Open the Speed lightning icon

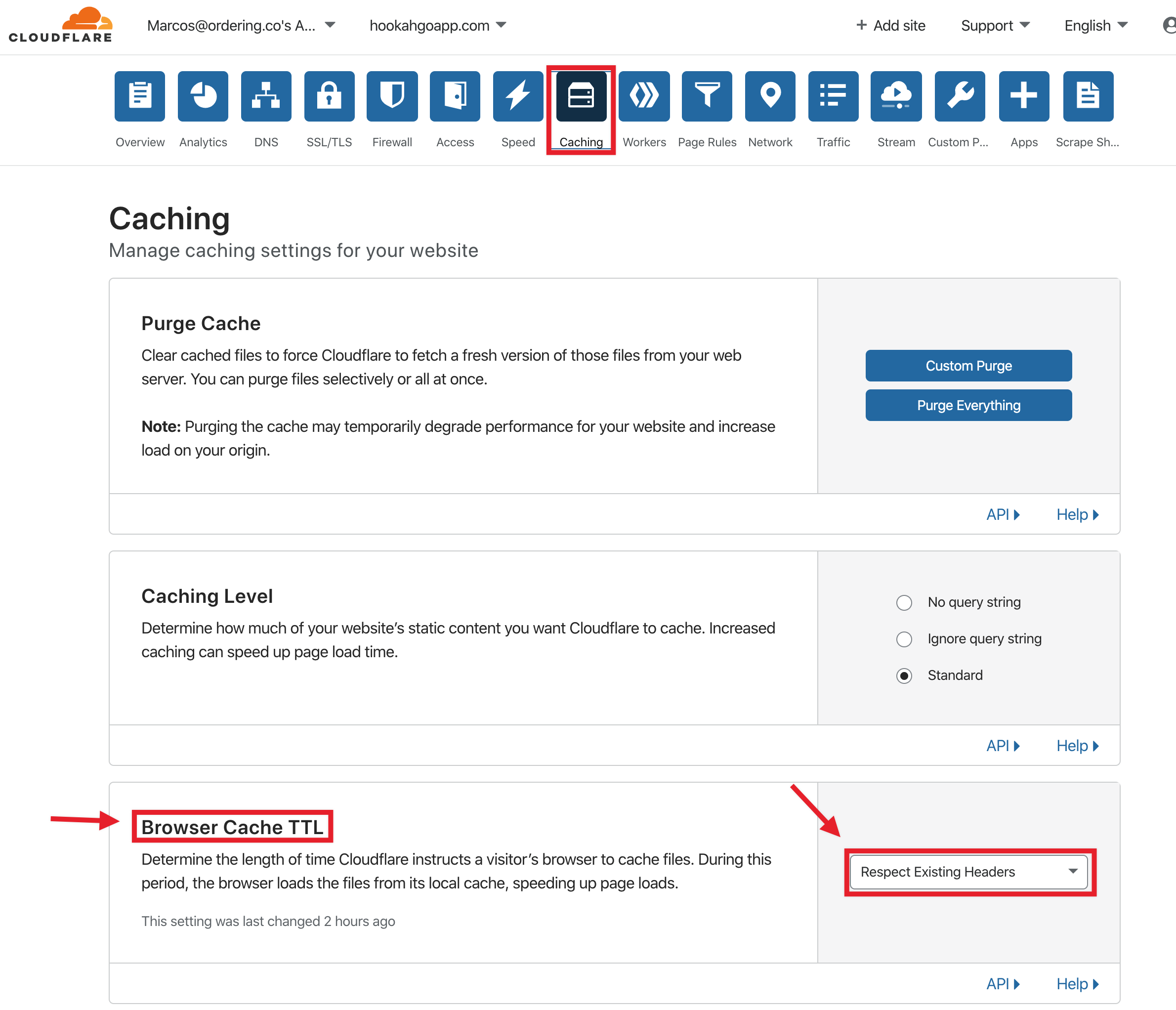point(518,96)
